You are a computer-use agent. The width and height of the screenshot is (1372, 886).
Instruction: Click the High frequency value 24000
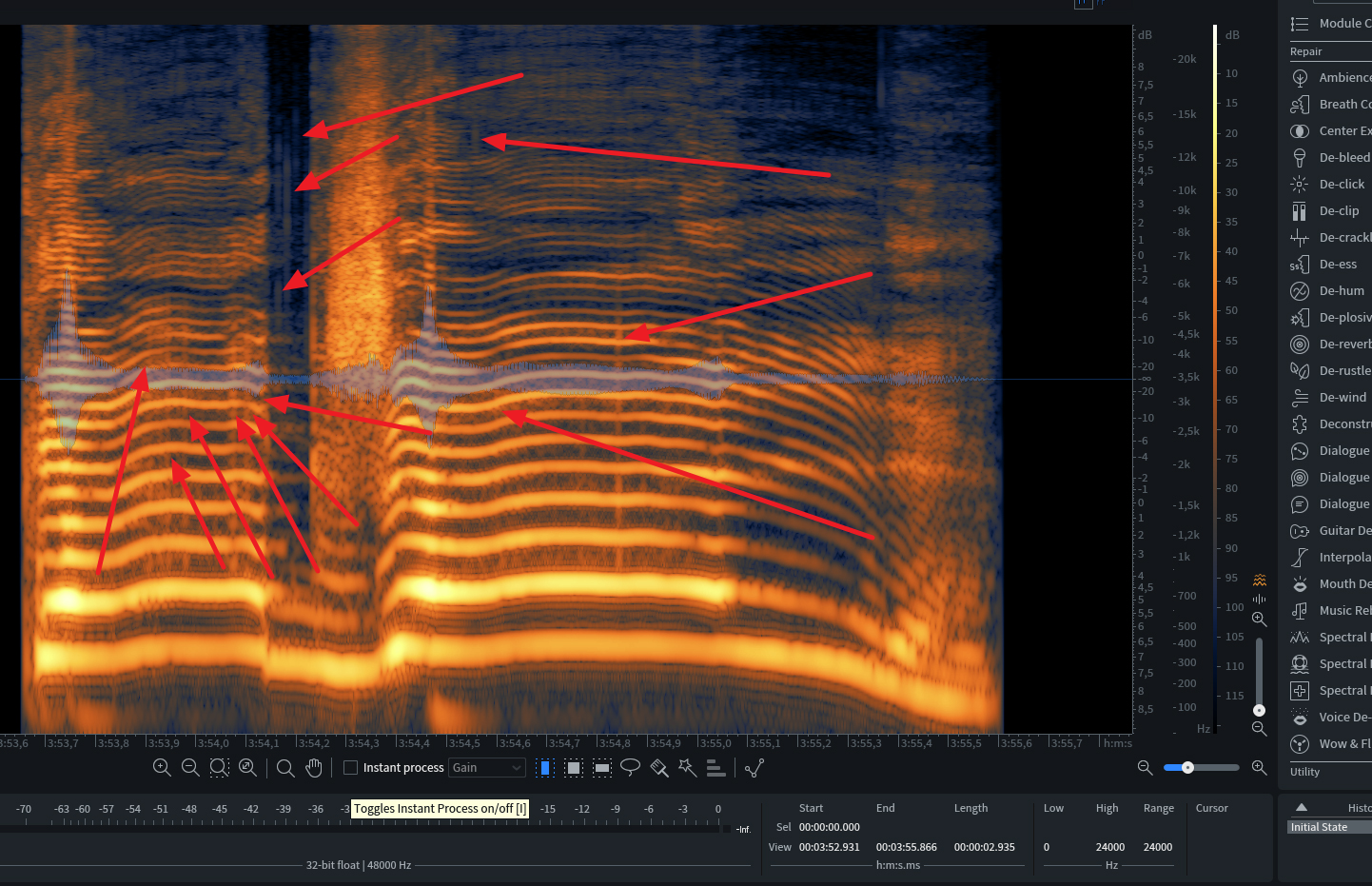tap(1110, 847)
